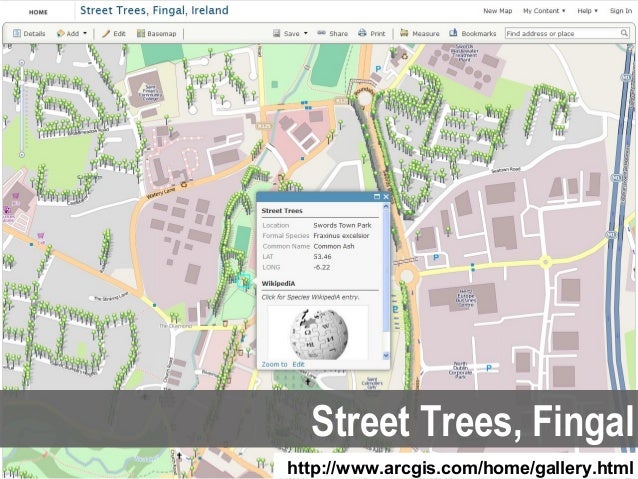Select the -6.22 longitude value
Screen dimensions: 638x479
[x=321, y=267]
